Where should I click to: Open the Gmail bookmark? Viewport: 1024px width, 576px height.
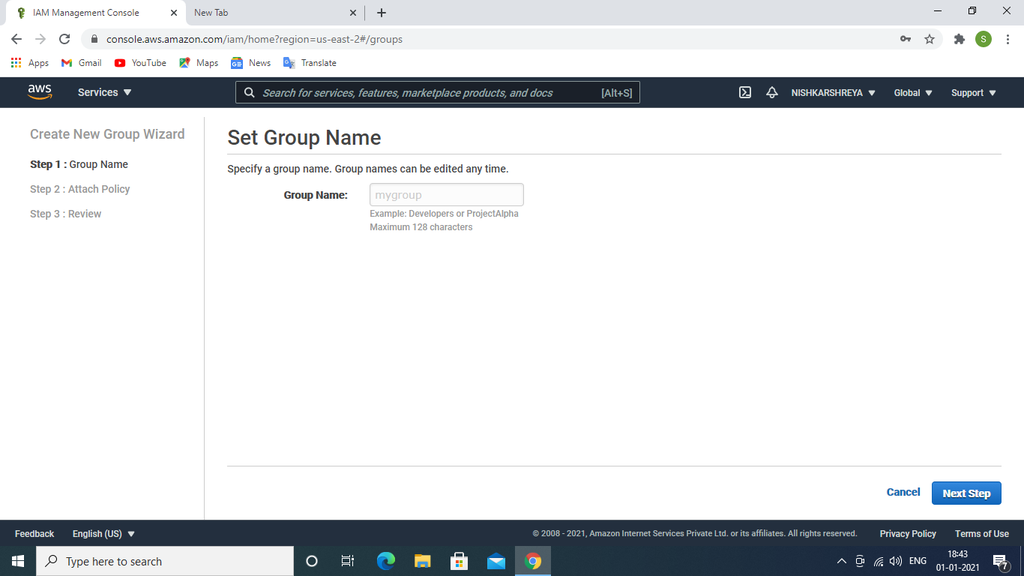tap(80, 62)
